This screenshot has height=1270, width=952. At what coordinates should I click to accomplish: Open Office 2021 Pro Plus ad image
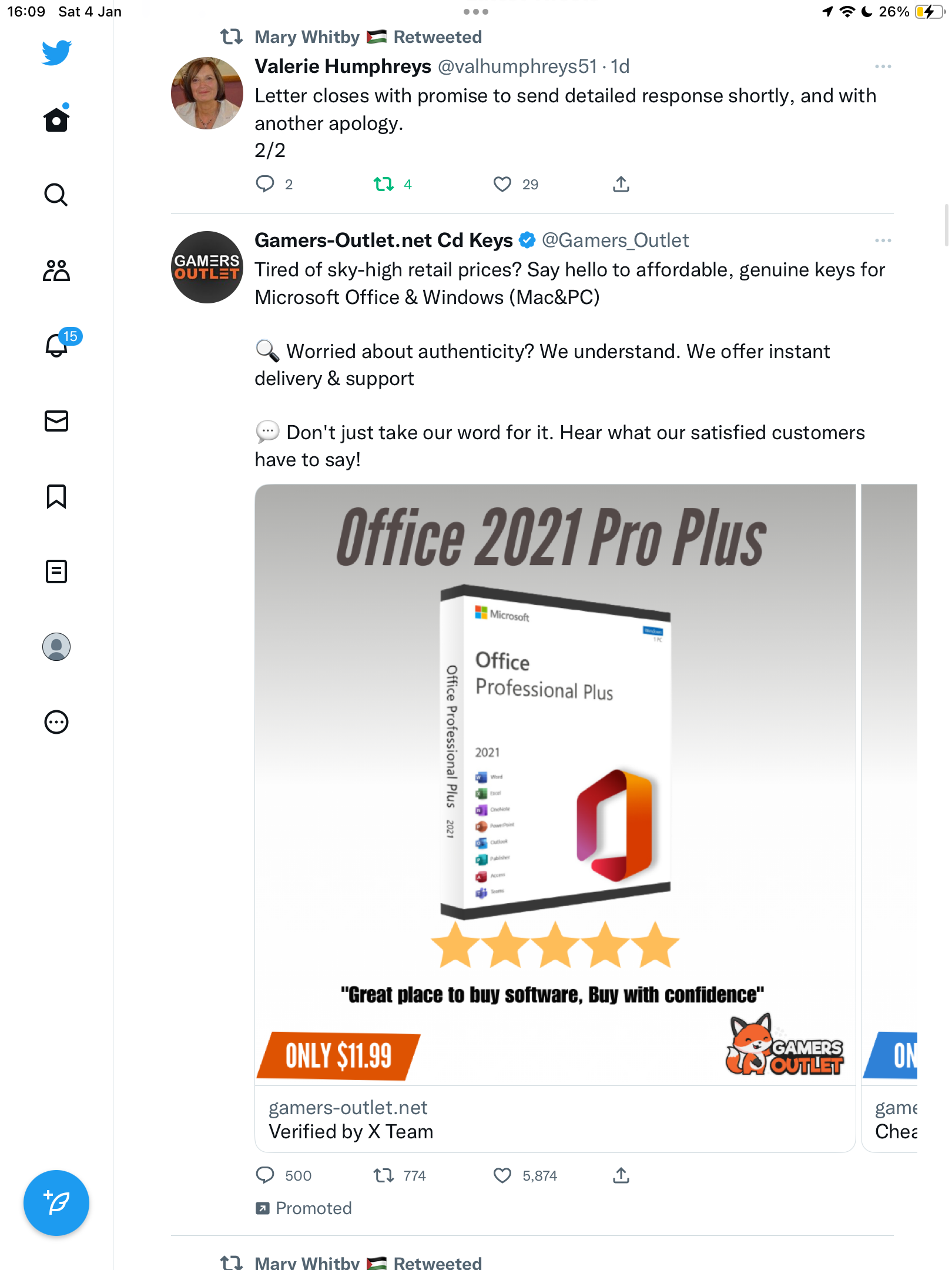tap(555, 785)
